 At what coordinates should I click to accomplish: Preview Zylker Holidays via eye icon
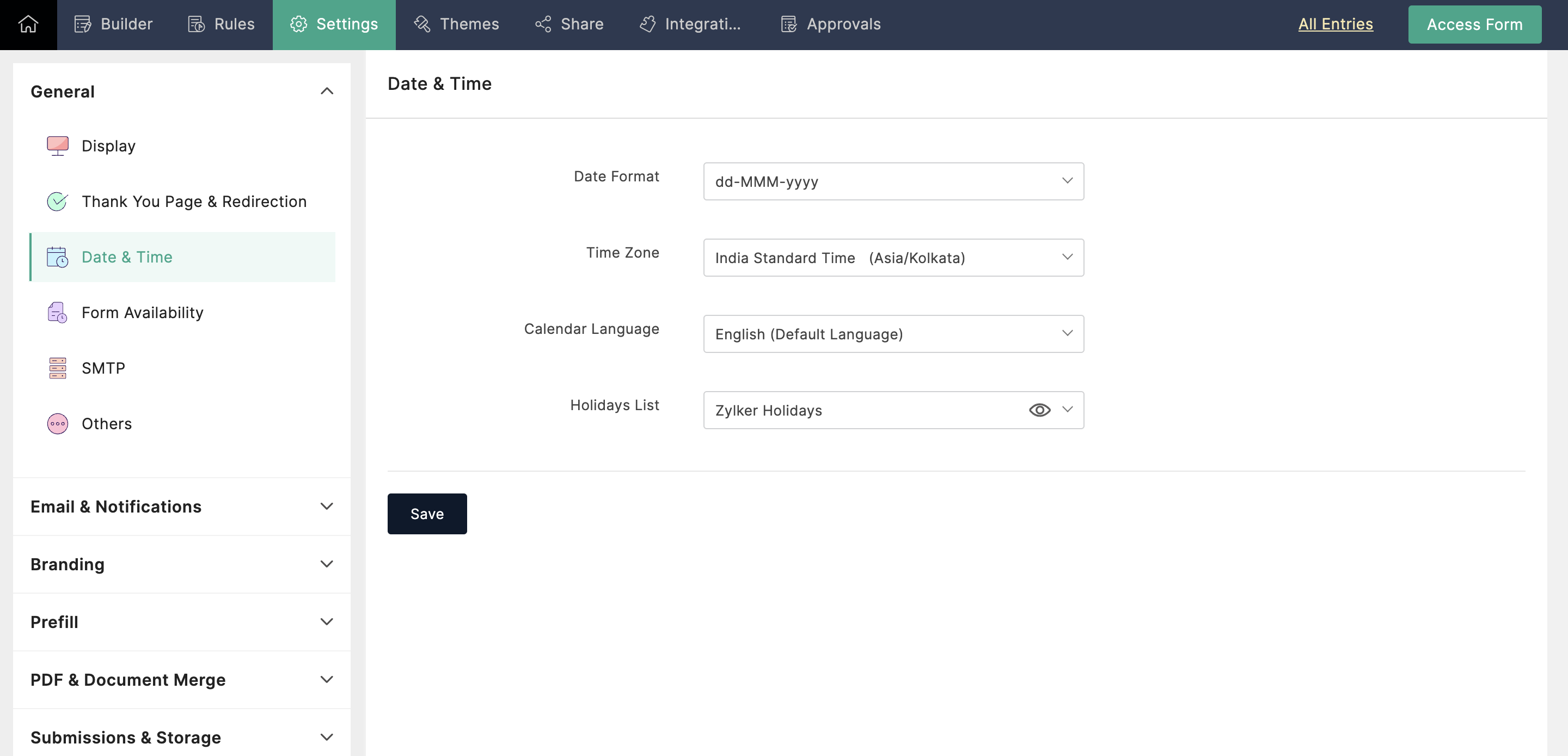click(x=1039, y=410)
